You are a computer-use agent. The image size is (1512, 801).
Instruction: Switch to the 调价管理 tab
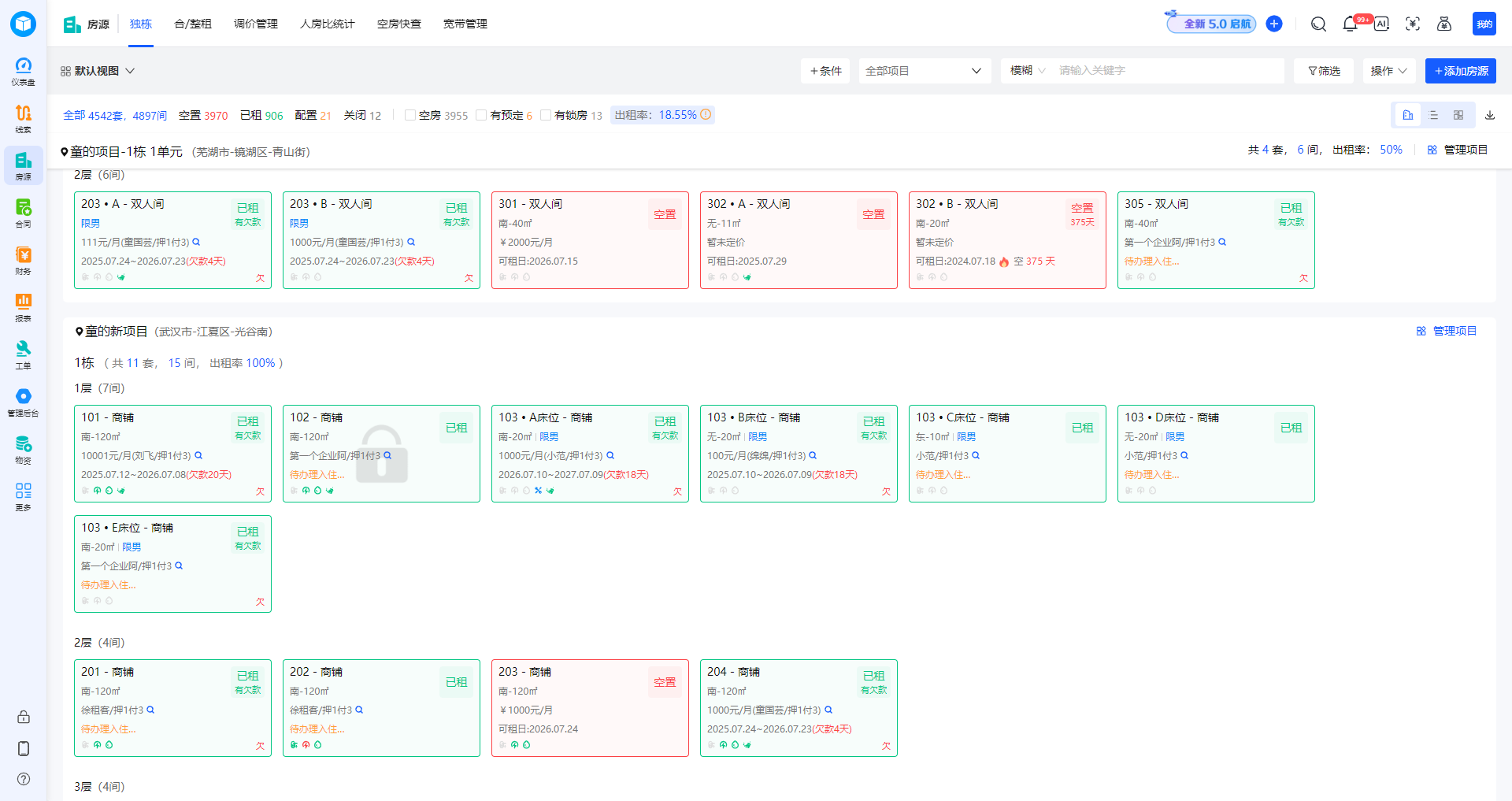(x=256, y=24)
